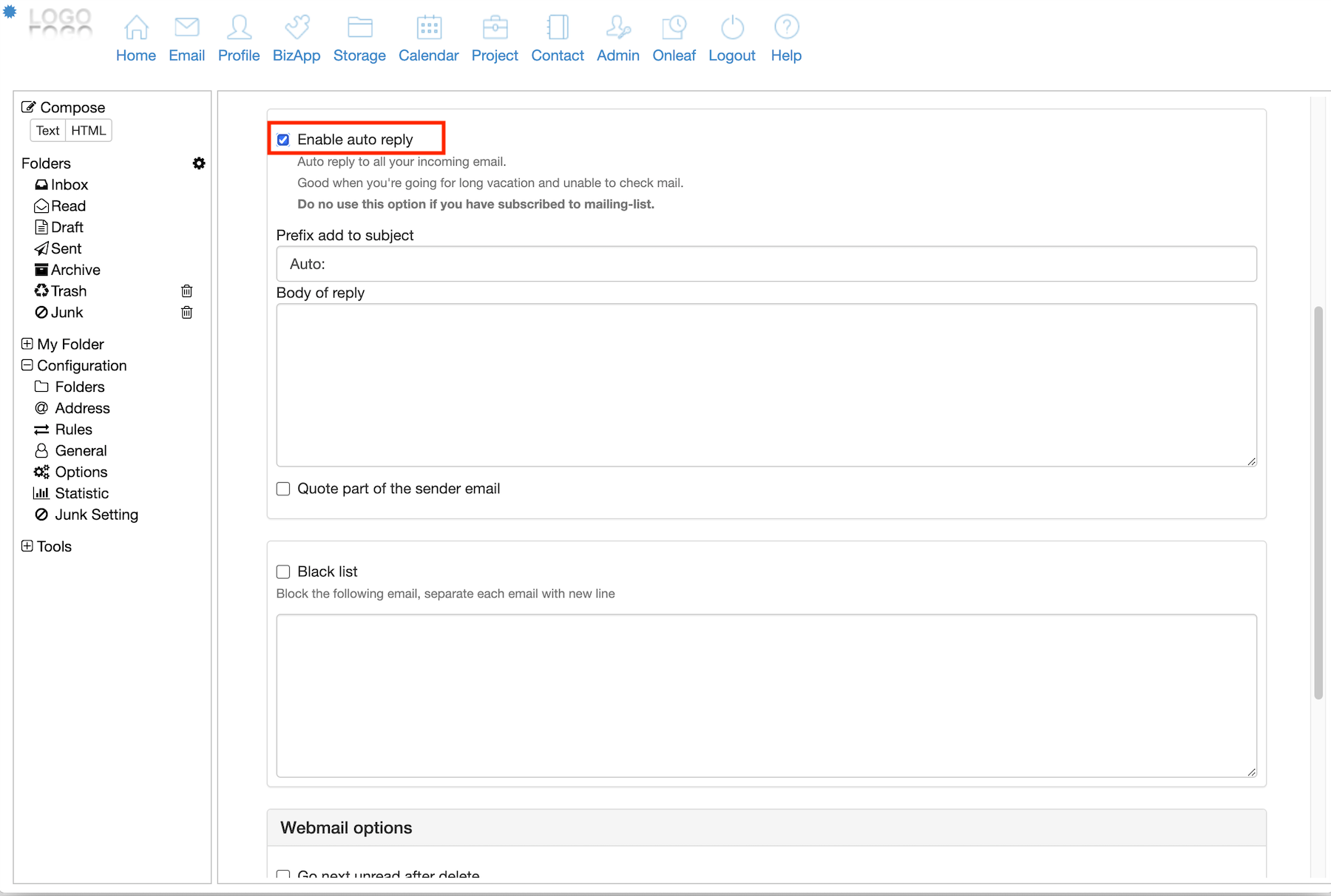This screenshot has height=896, width=1331.
Task: Empty Junk folder using bin icon
Action: click(x=187, y=313)
